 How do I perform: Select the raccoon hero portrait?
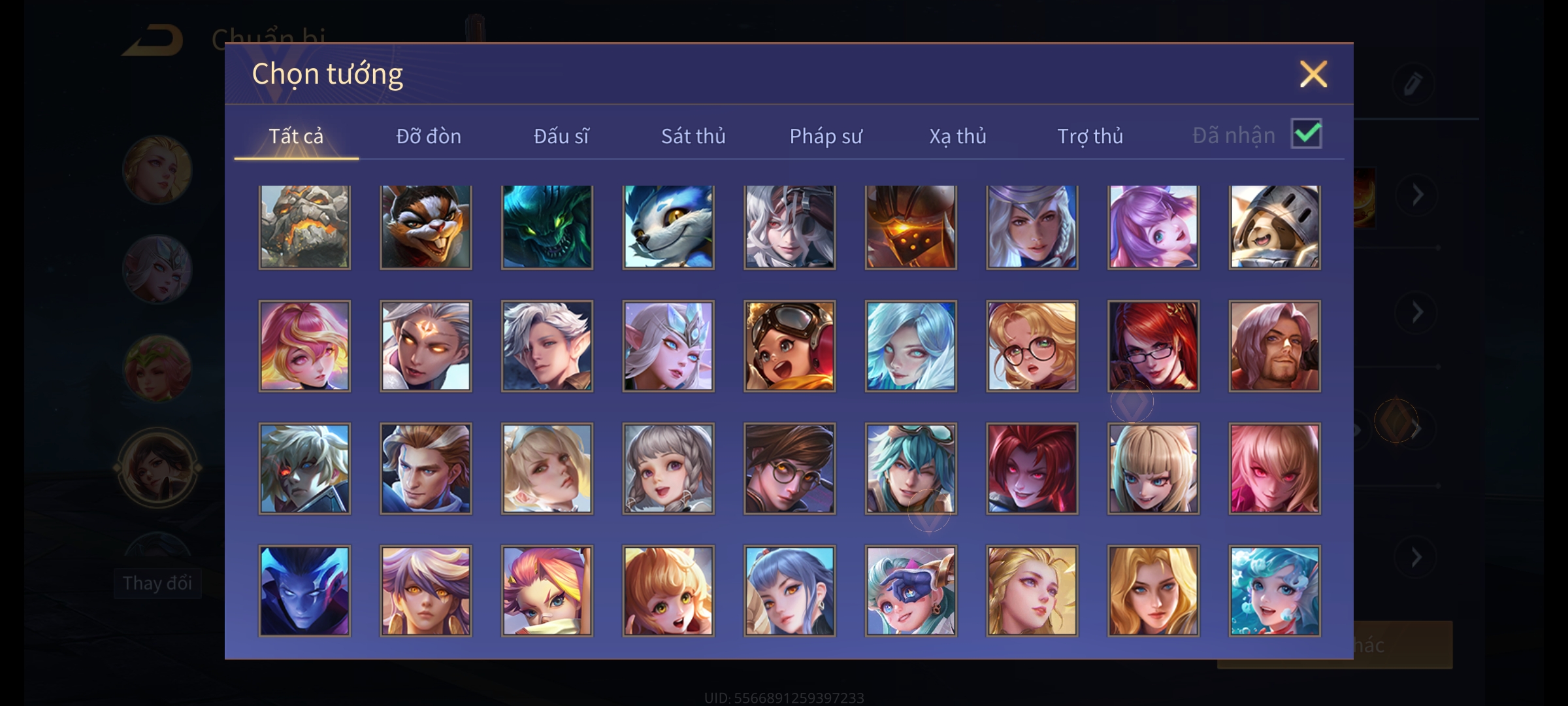pos(425,227)
